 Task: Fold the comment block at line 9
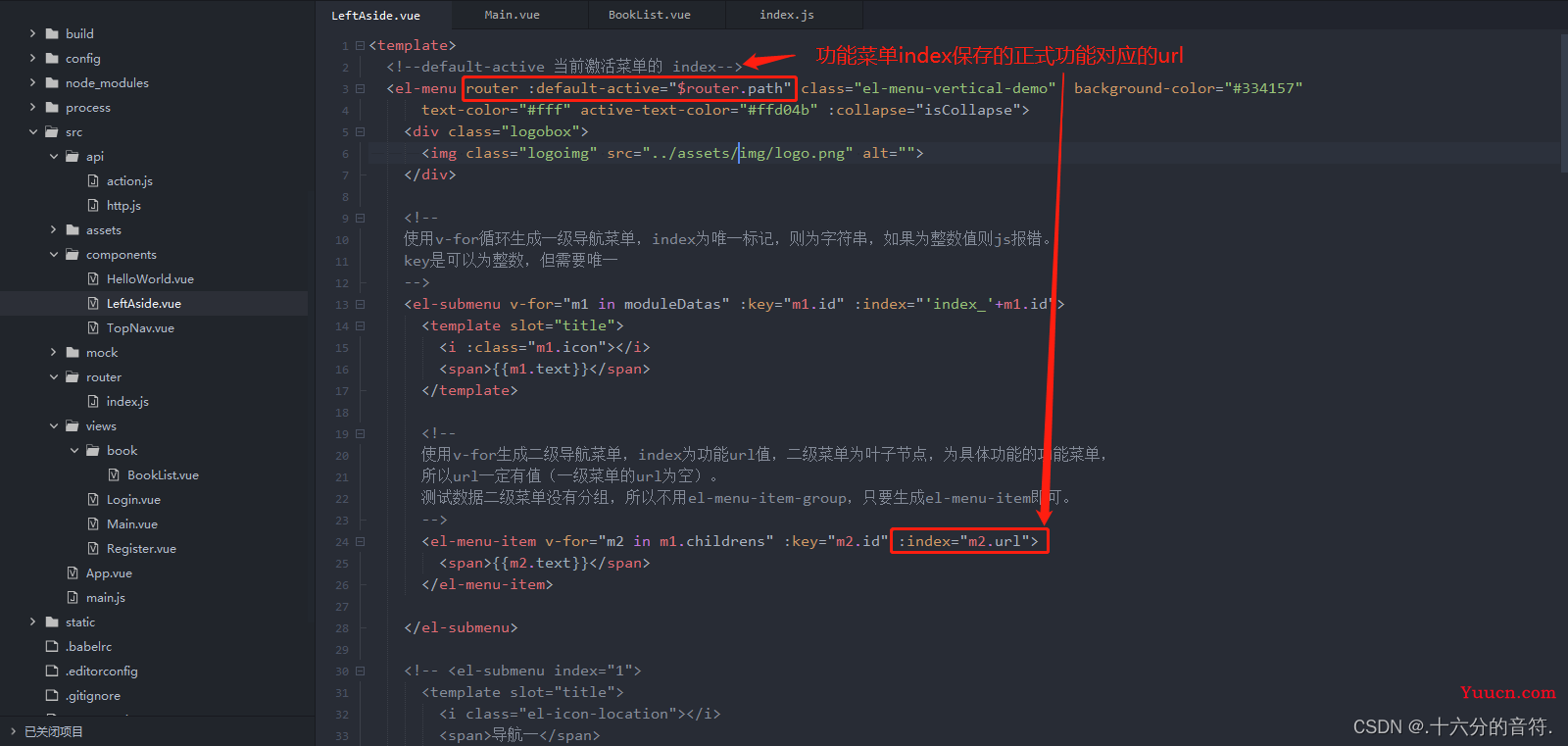360,218
